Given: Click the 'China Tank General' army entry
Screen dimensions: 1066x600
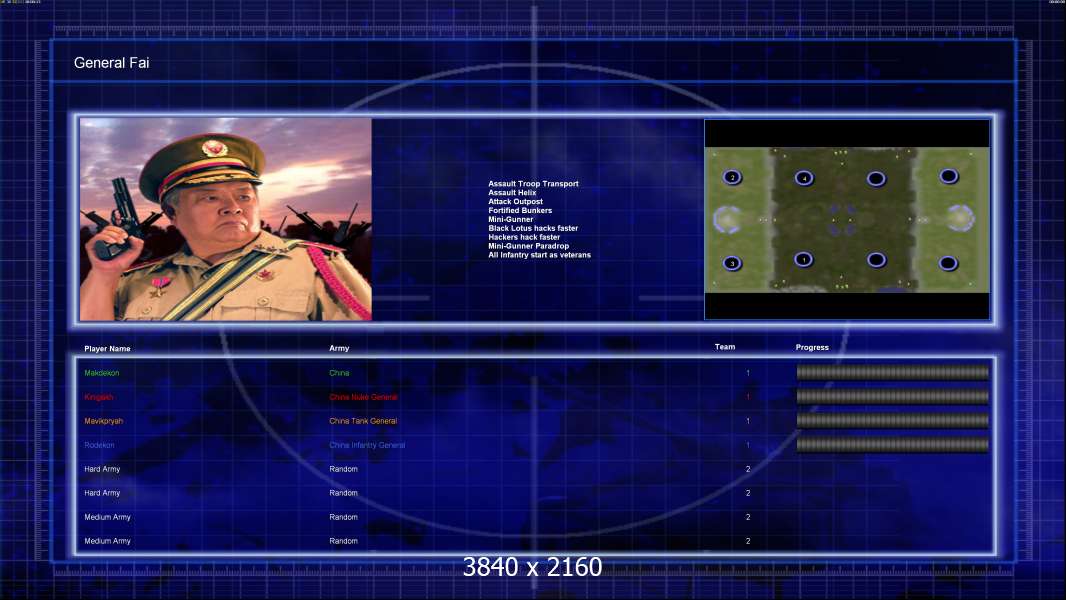Looking at the screenshot, I should click(x=363, y=421).
